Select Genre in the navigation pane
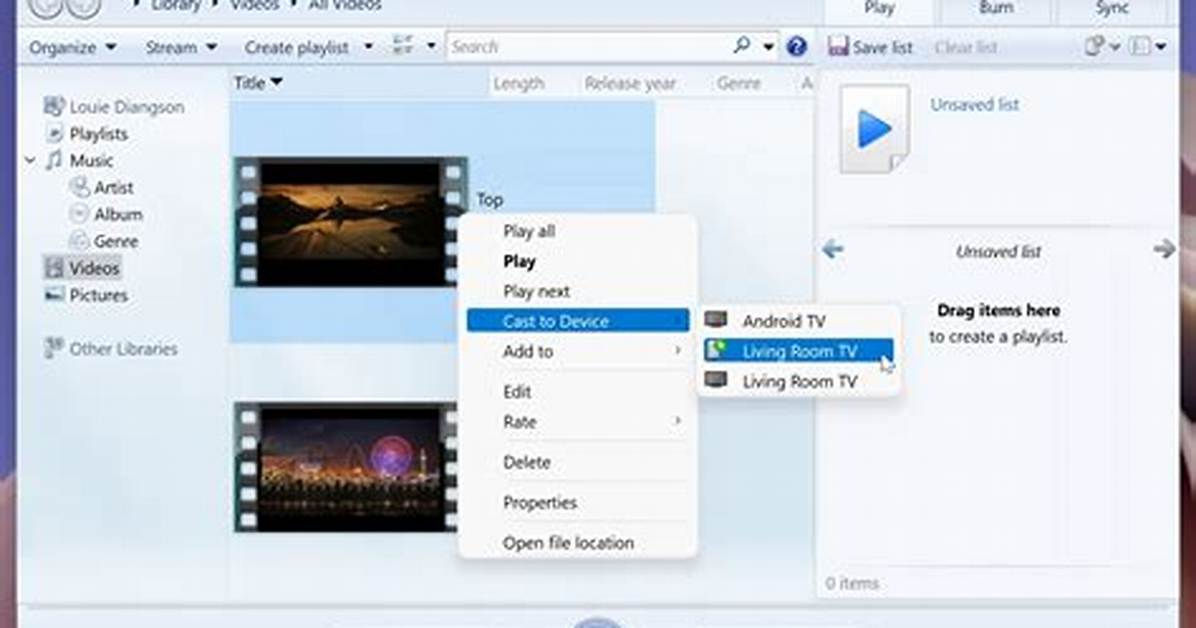Image resolution: width=1196 pixels, height=628 pixels. click(x=116, y=241)
